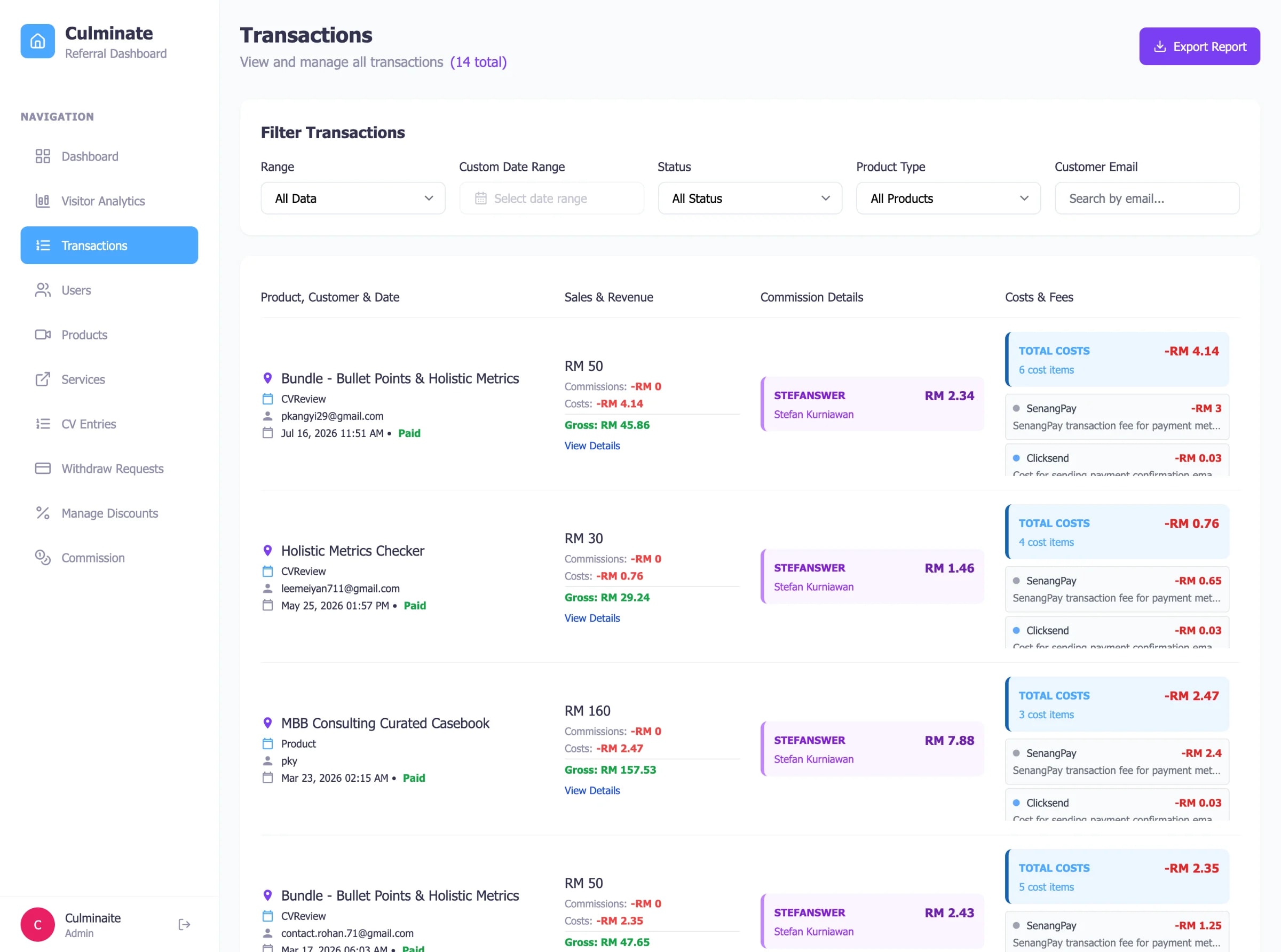This screenshot has width=1281, height=952.
Task: Click the person icon next to pkangyi29@gmail.com
Action: point(267,416)
